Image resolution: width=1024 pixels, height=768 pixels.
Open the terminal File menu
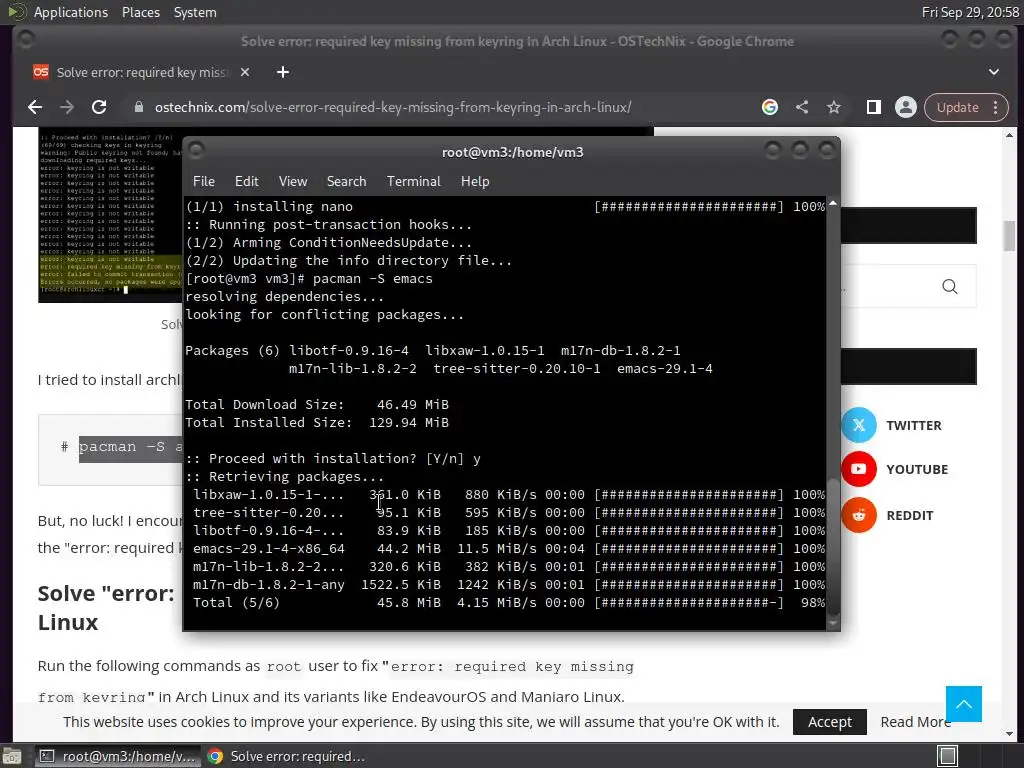click(204, 182)
